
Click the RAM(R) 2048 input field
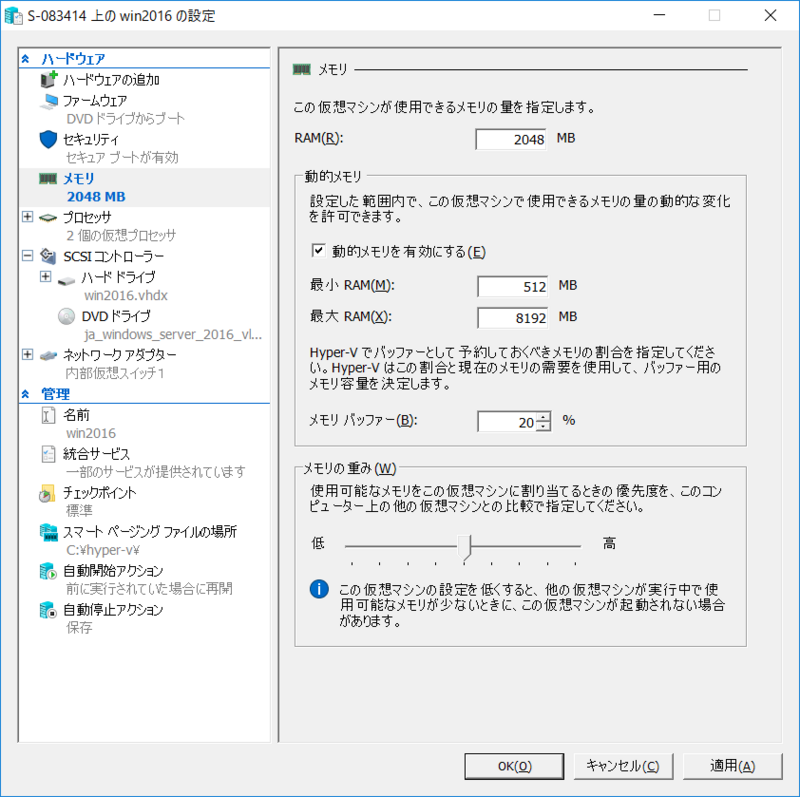click(x=511, y=139)
